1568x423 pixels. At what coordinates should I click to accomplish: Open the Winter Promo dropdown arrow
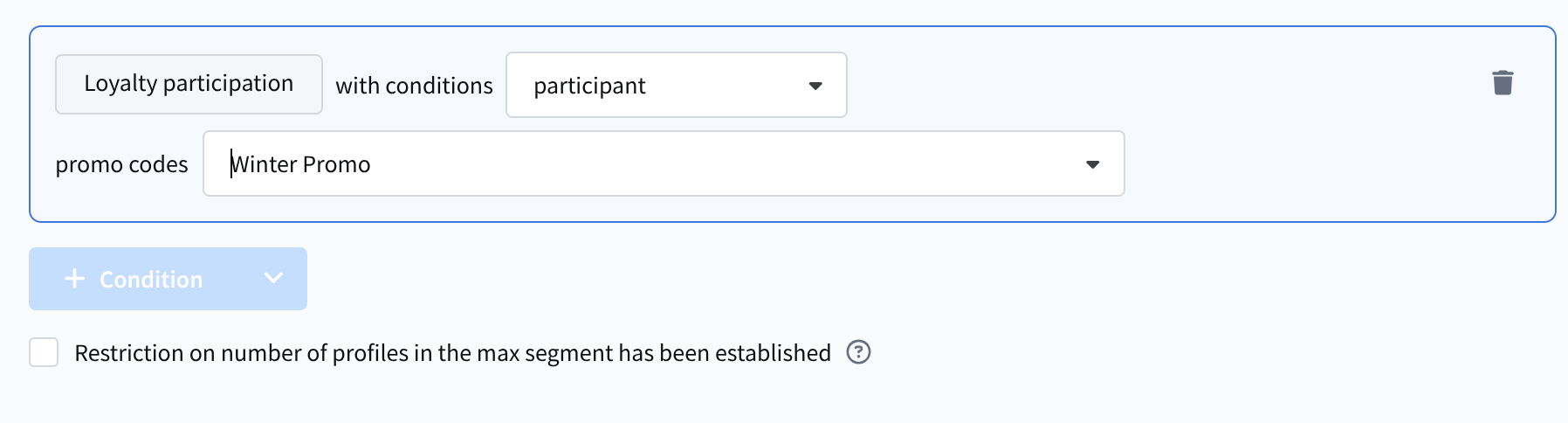click(x=1092, y=164)
